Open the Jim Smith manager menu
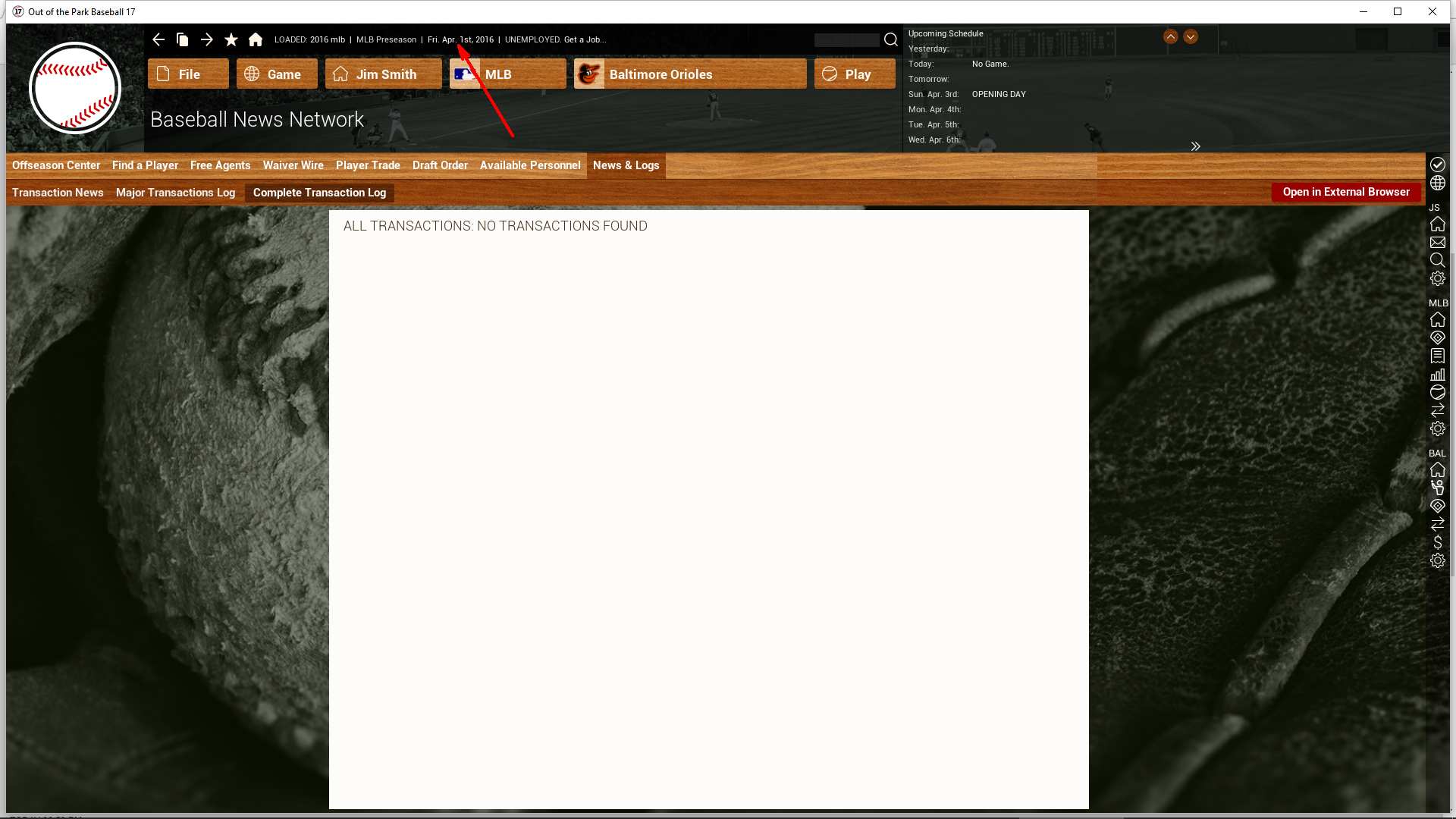This screenshot has width=1456, height=819. click(x=383, y=74)
